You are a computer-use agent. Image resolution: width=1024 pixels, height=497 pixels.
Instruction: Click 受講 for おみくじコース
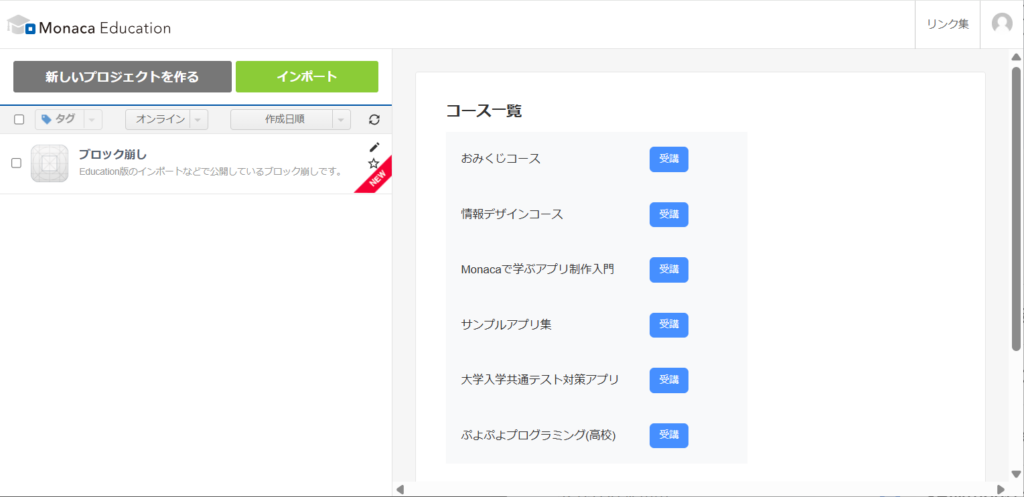tap(668, 159)
